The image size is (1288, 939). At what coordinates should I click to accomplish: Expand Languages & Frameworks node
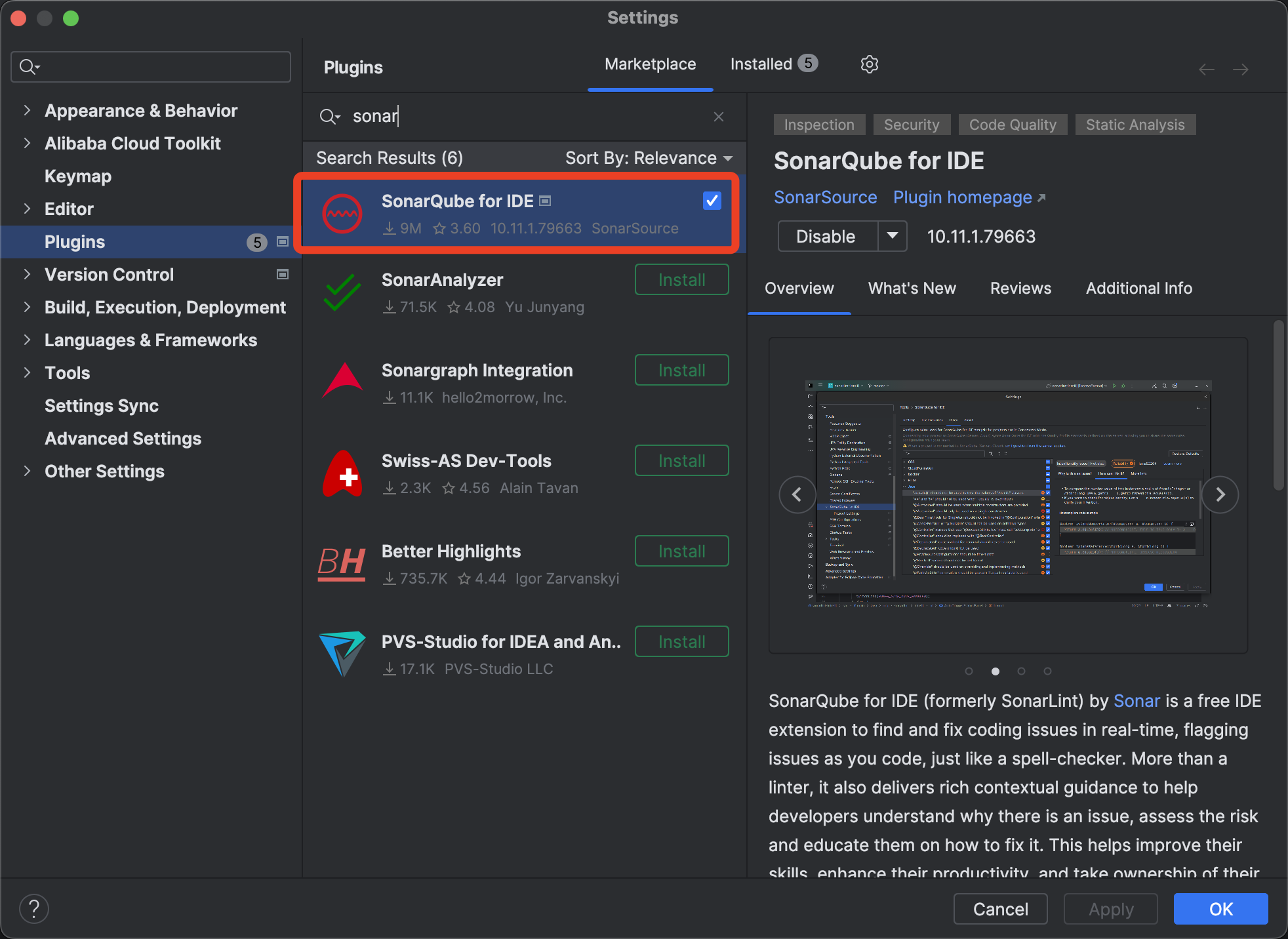pyautogui.click(x=27, y=340)
